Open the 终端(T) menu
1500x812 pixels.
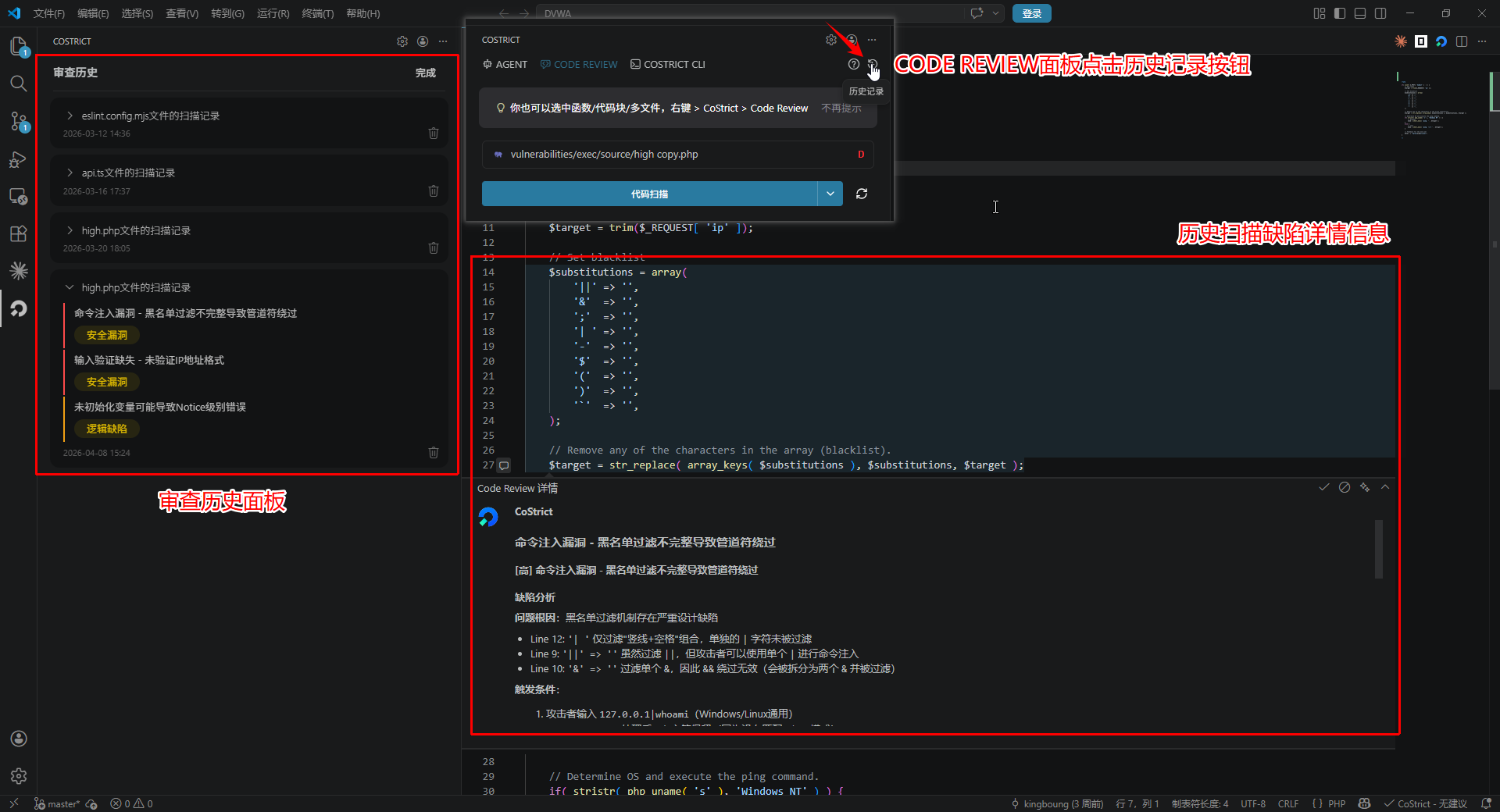coord(317,13)
